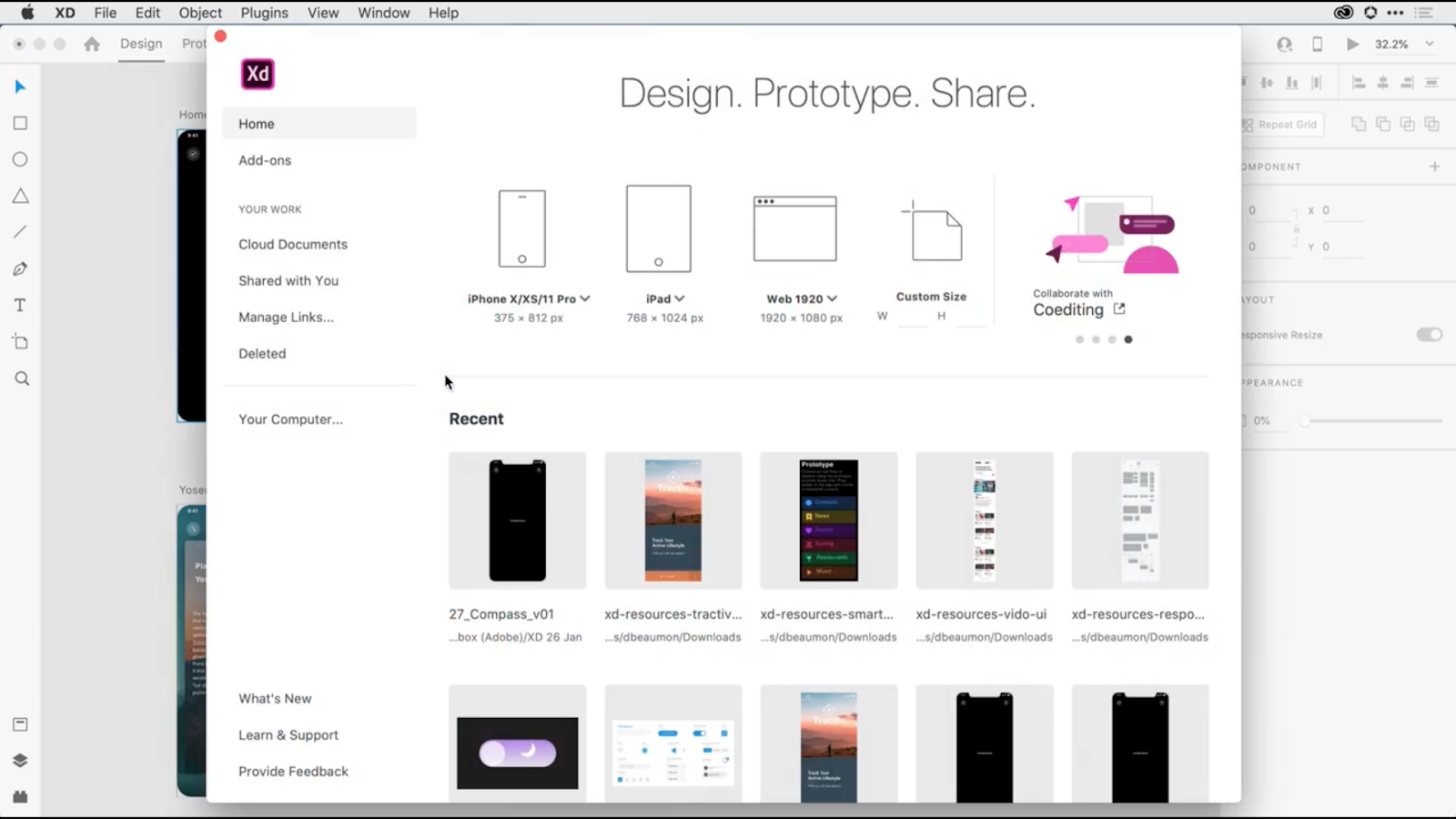Click the custom size height field
Image resolution: width=1456 pixels, height=819 pixels.
coord(970,317)
